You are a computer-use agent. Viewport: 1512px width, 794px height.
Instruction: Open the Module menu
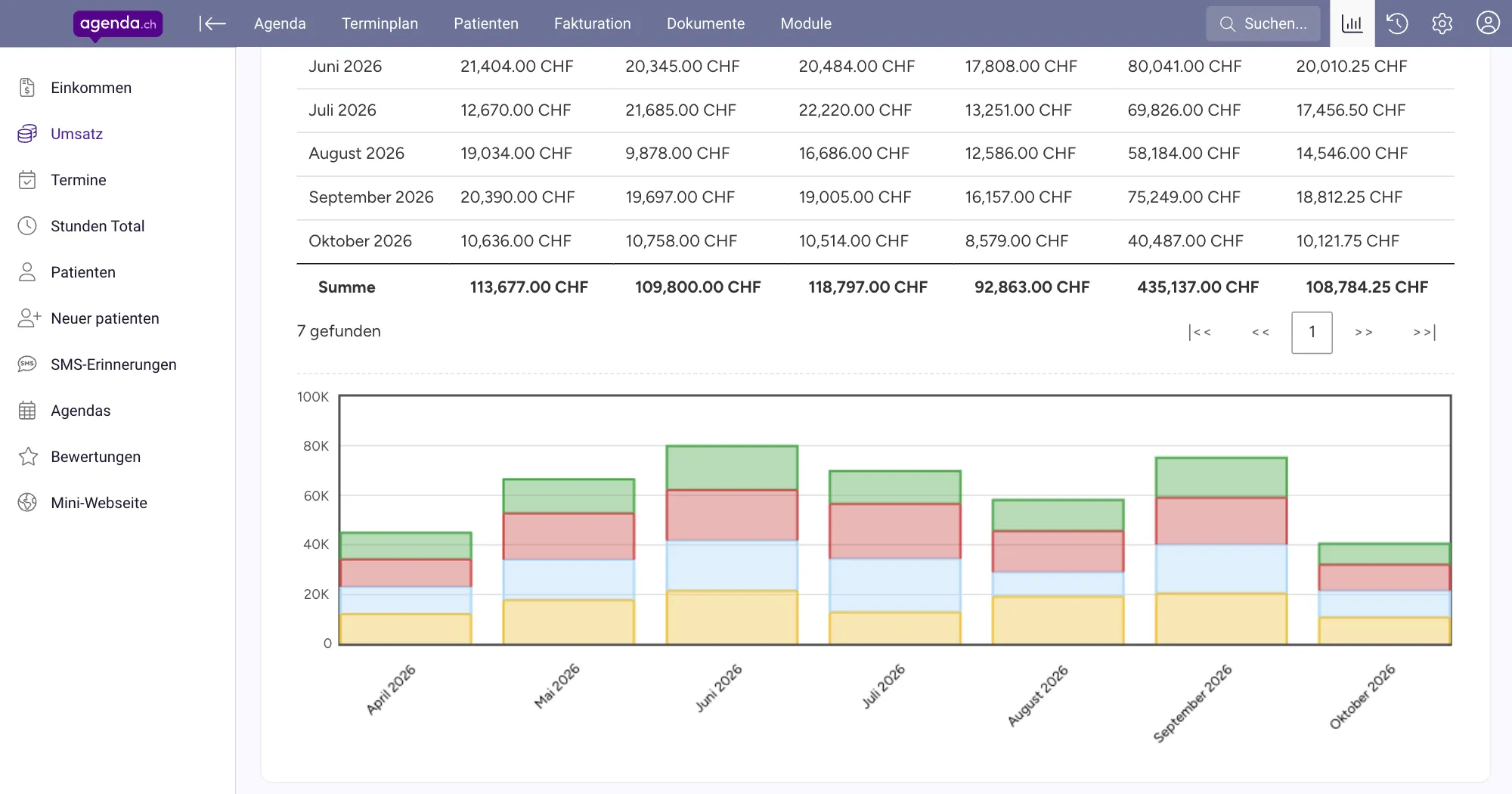click(806, 23)
